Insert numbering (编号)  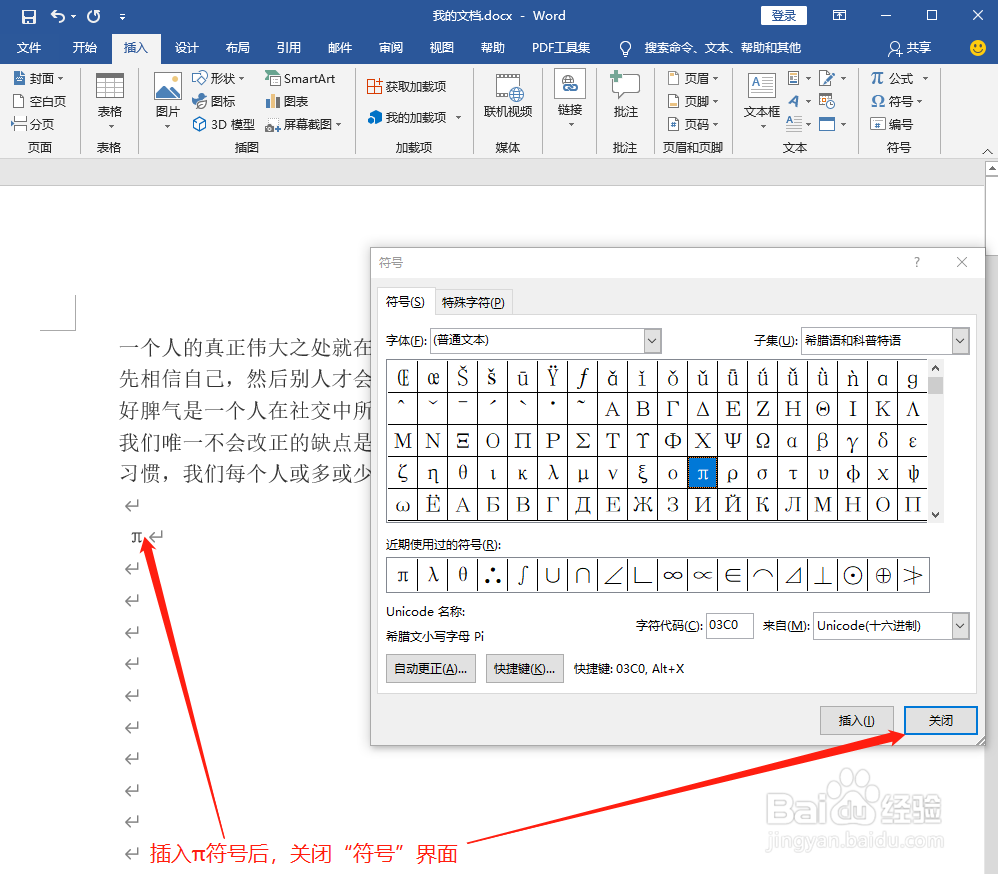[892, 124]
